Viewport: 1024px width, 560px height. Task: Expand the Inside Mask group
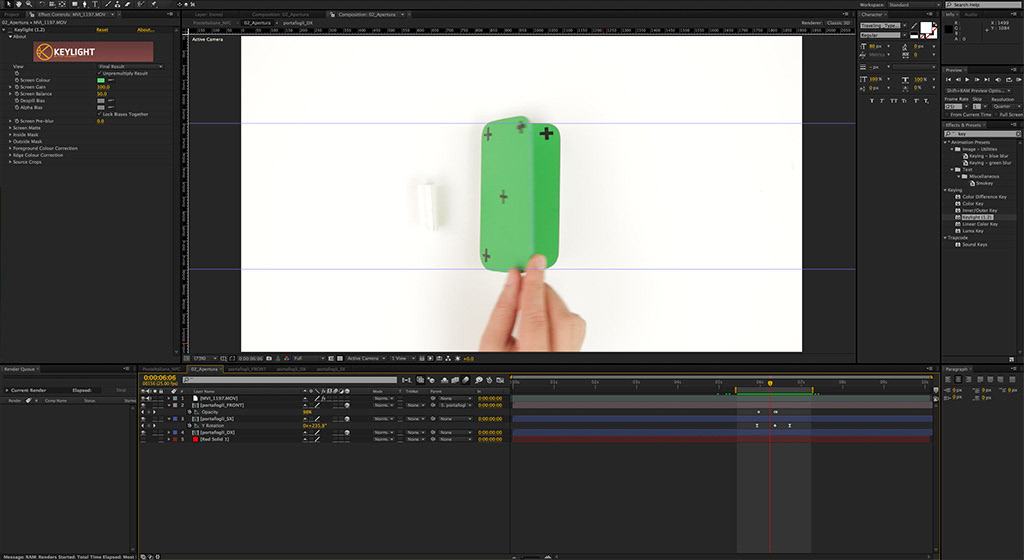pyautogui.click(x=10, y=134)
